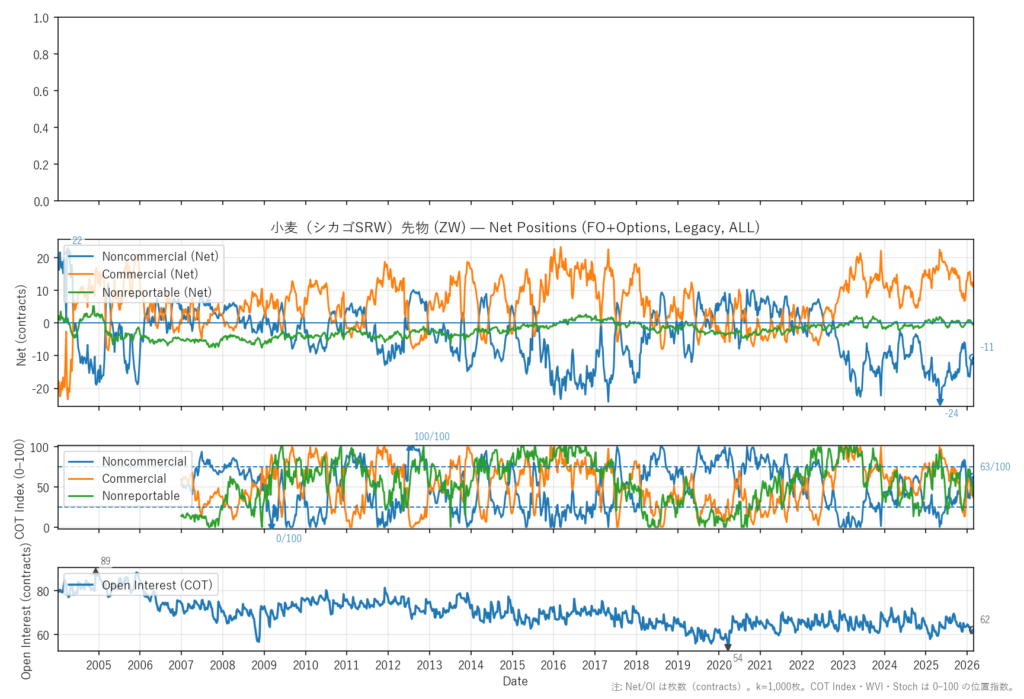Select the Open Interest (COT) legend entry
This screenshot has width=1024, height=699.
point(157,585)
